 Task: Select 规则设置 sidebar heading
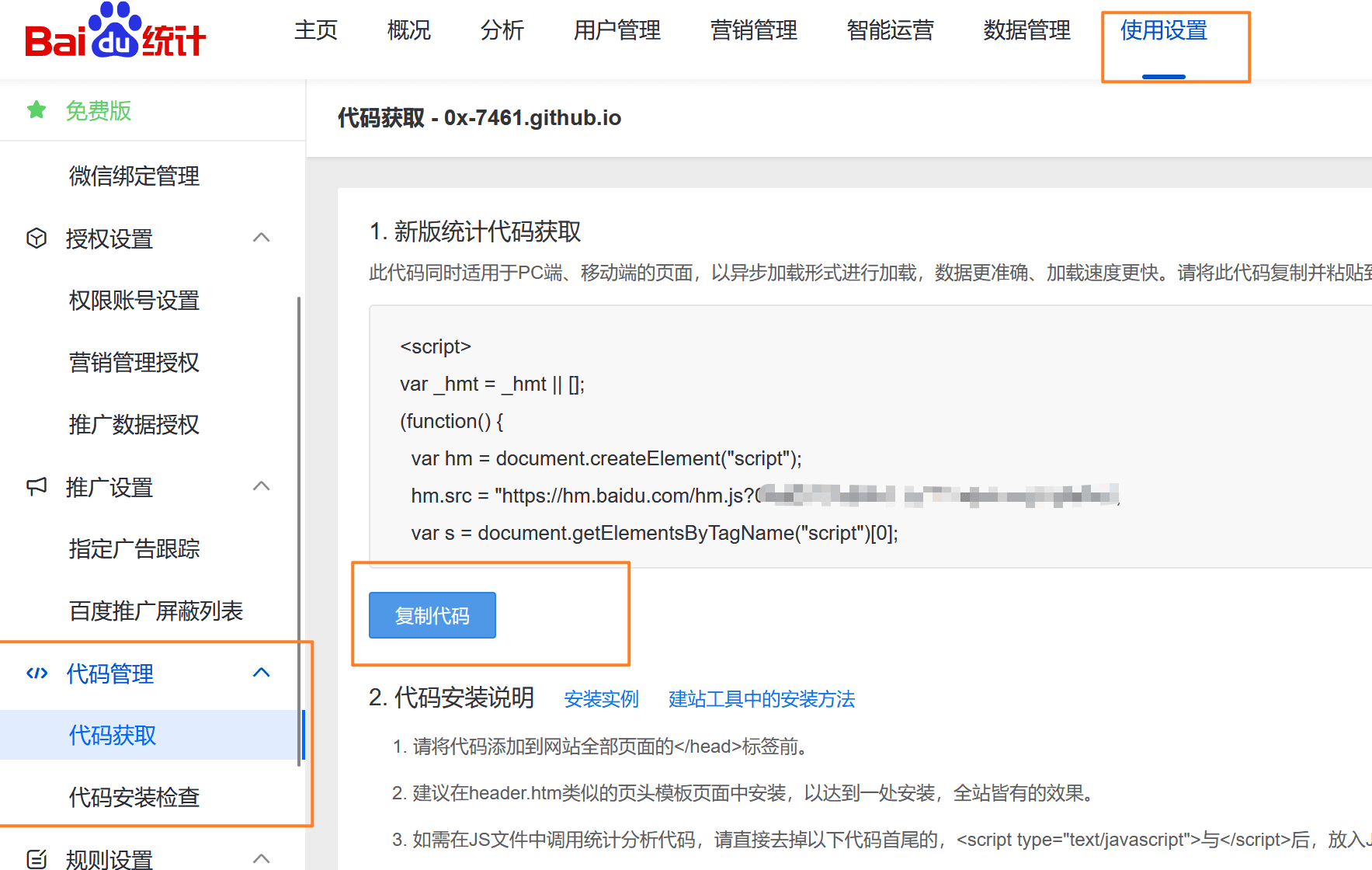109,859
